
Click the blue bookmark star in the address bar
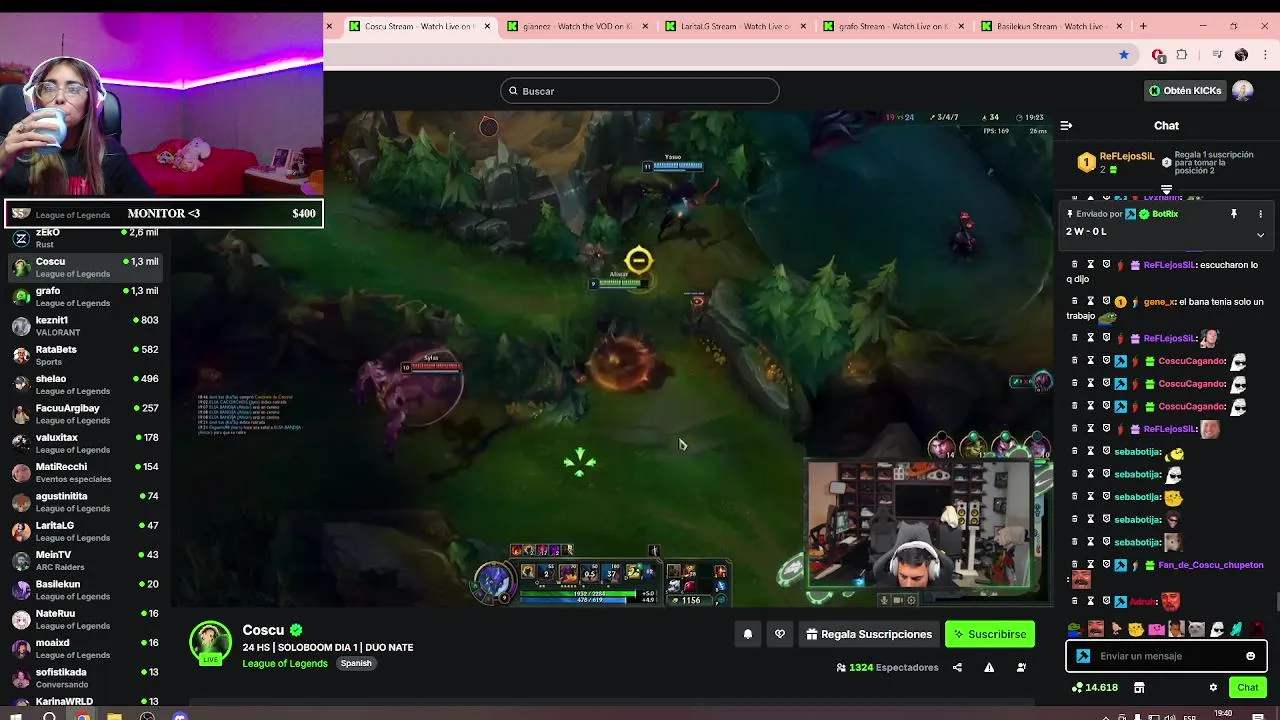pyautogui.click(x=1124, y=55)
